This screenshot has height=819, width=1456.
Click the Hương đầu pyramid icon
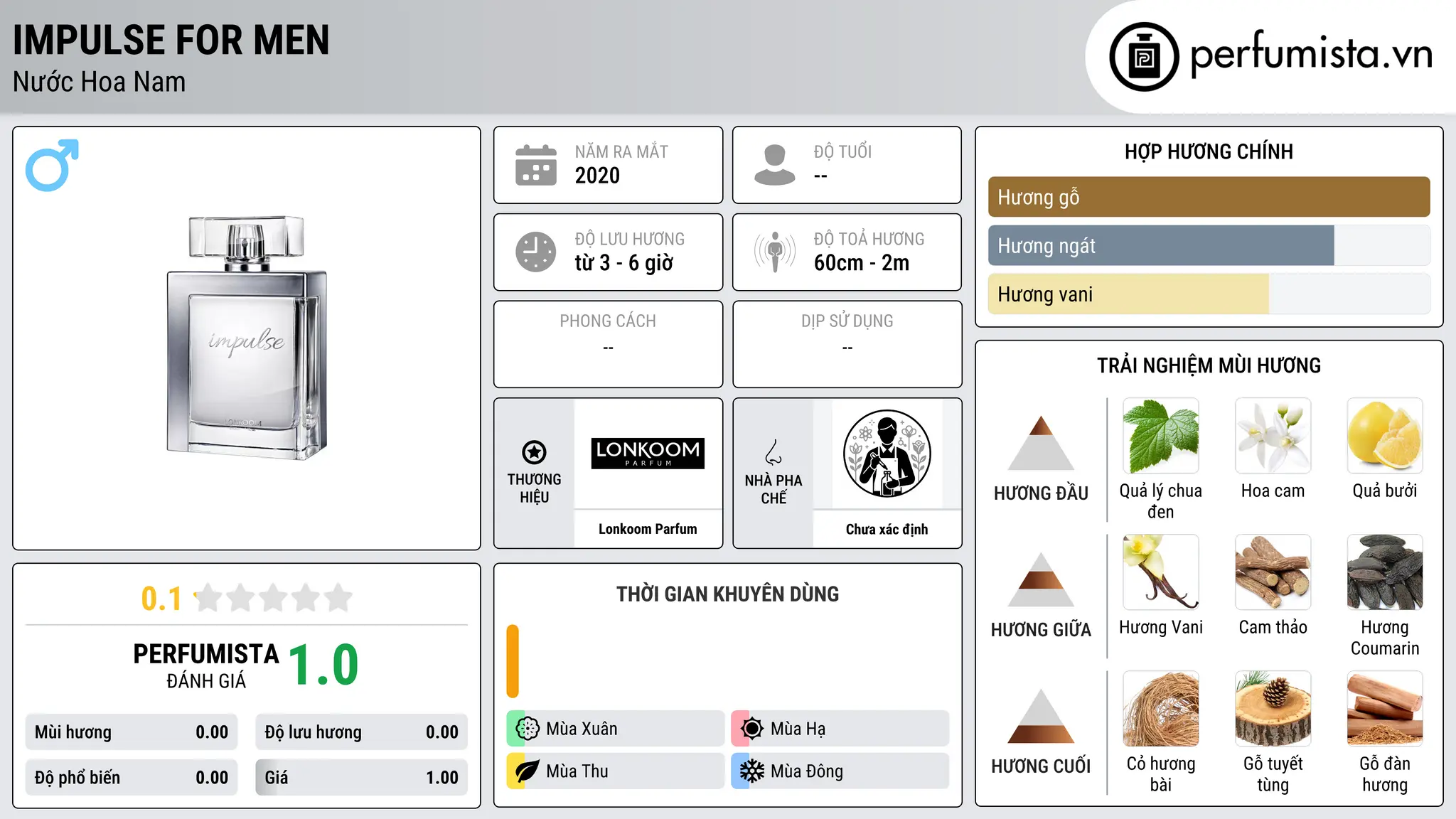[x=1041, y=443]
